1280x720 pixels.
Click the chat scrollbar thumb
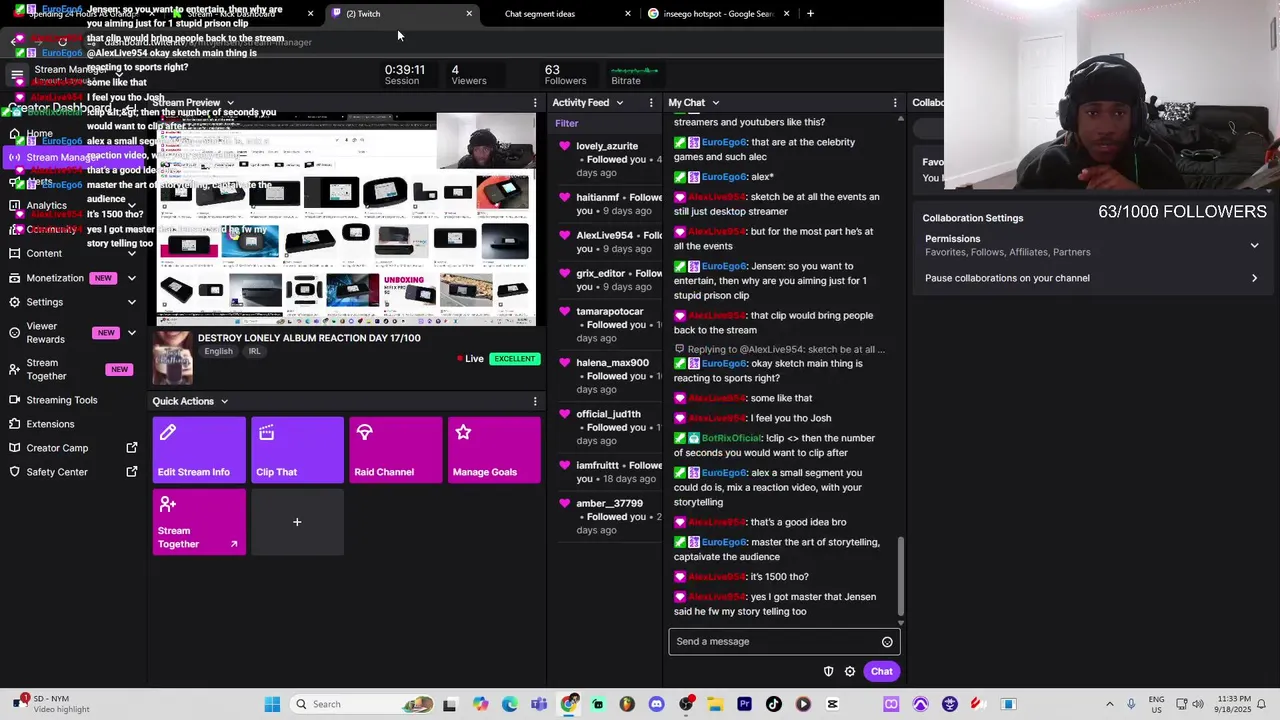coord(900,577)
